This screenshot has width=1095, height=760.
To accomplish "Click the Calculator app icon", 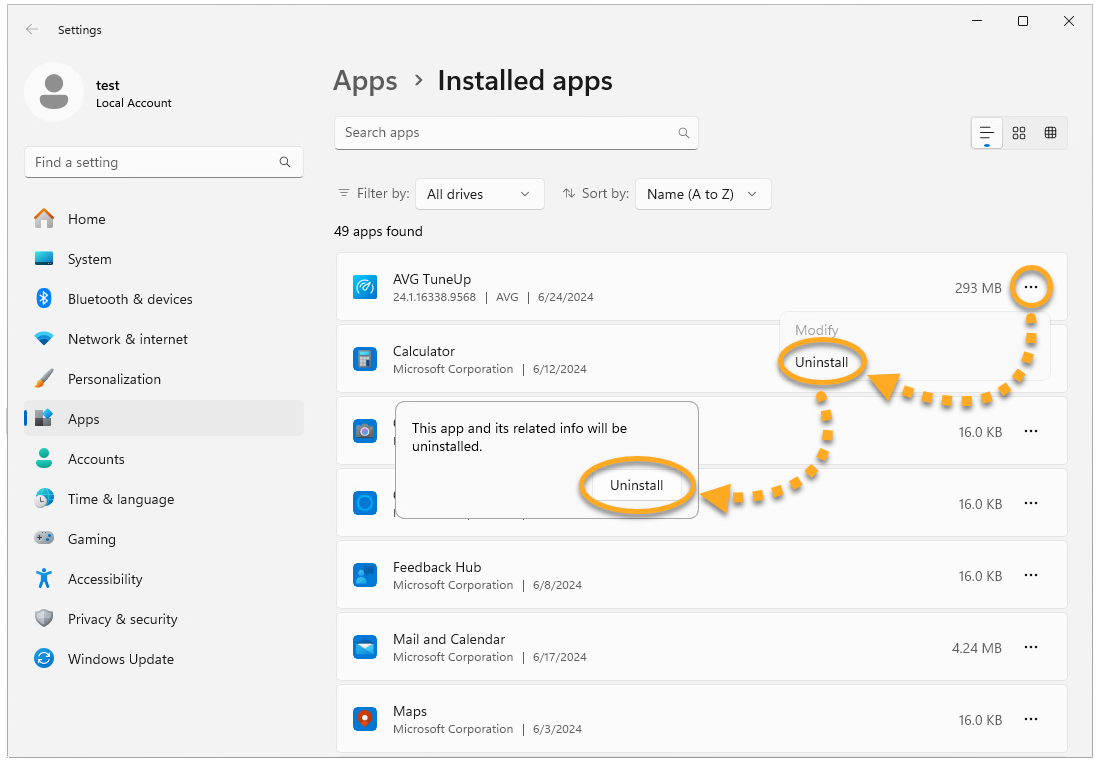I will pyautogui.click(x=364, y=360).
